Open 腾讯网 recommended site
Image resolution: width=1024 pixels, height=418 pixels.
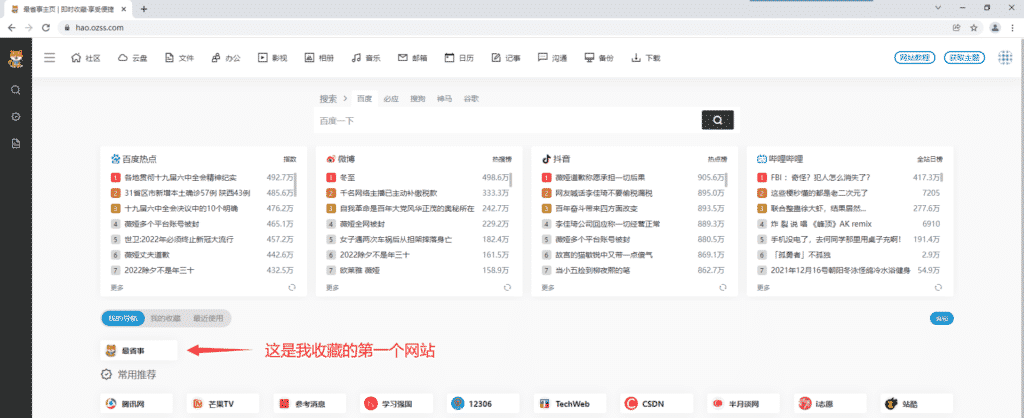(x=136, y=404)
